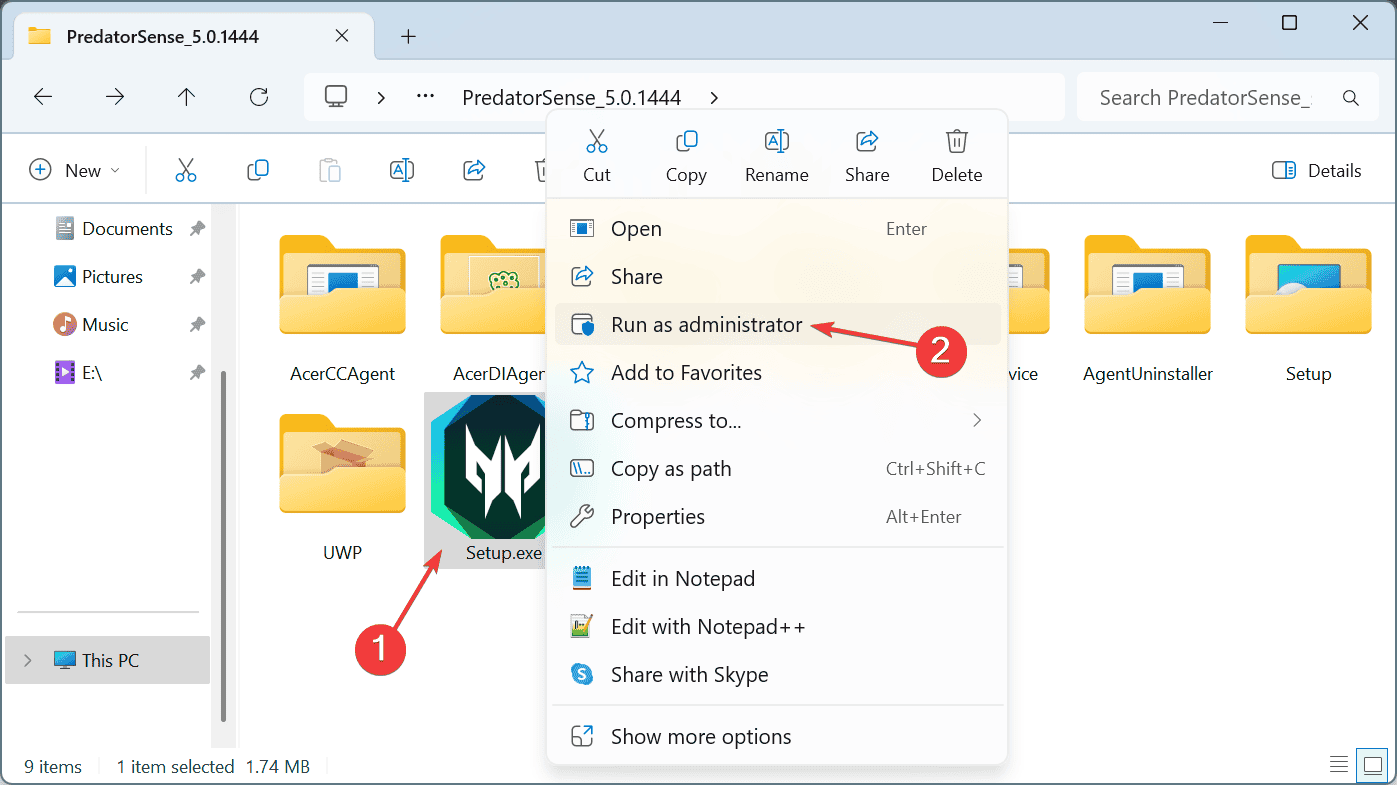Click the navigation pane scrollbar
The width and height of the screenshot is (1397, 785).
point(223,545)
